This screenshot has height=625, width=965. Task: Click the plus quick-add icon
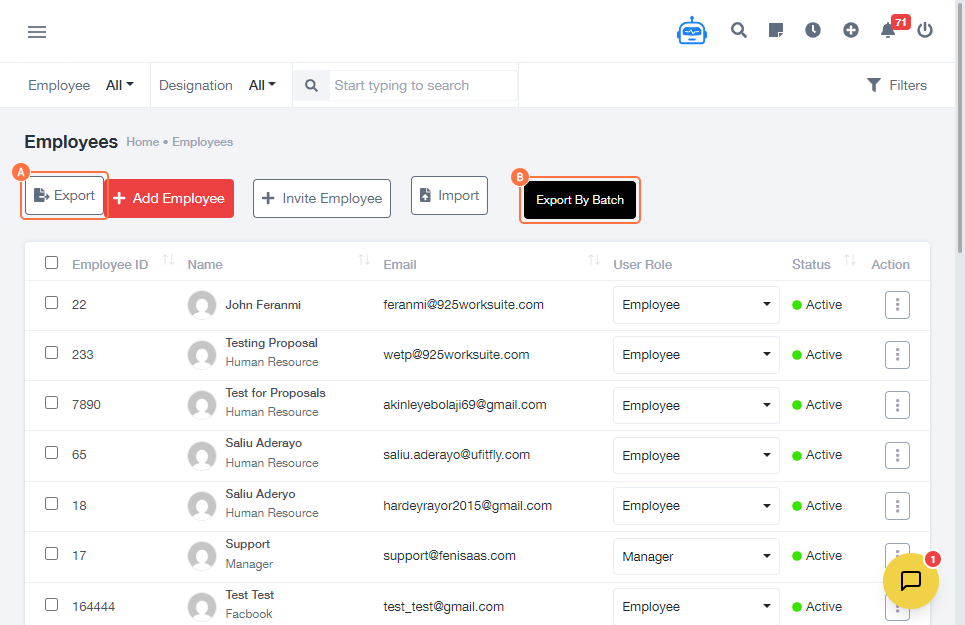click(851, 30)
